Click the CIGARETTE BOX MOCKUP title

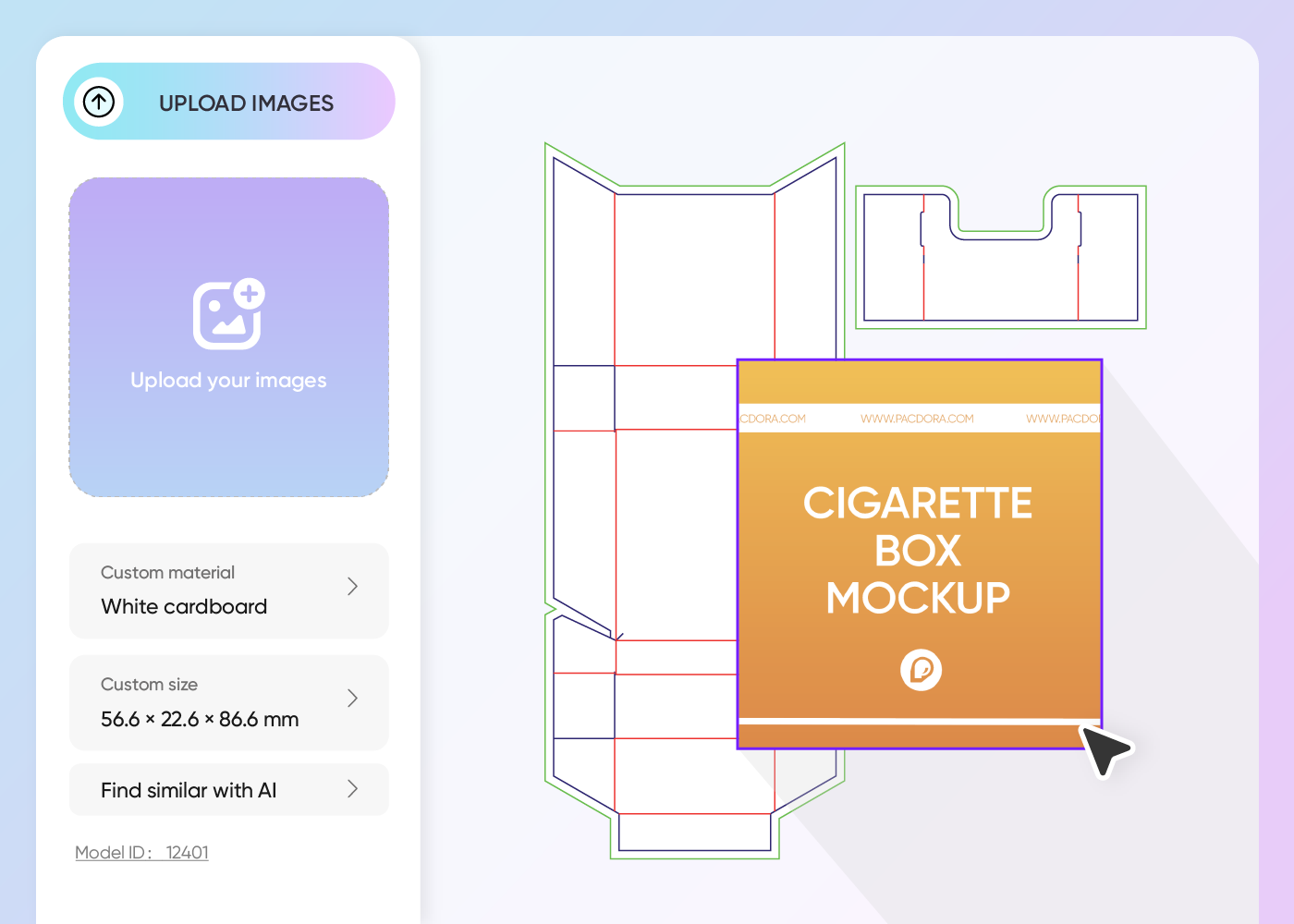919,551
